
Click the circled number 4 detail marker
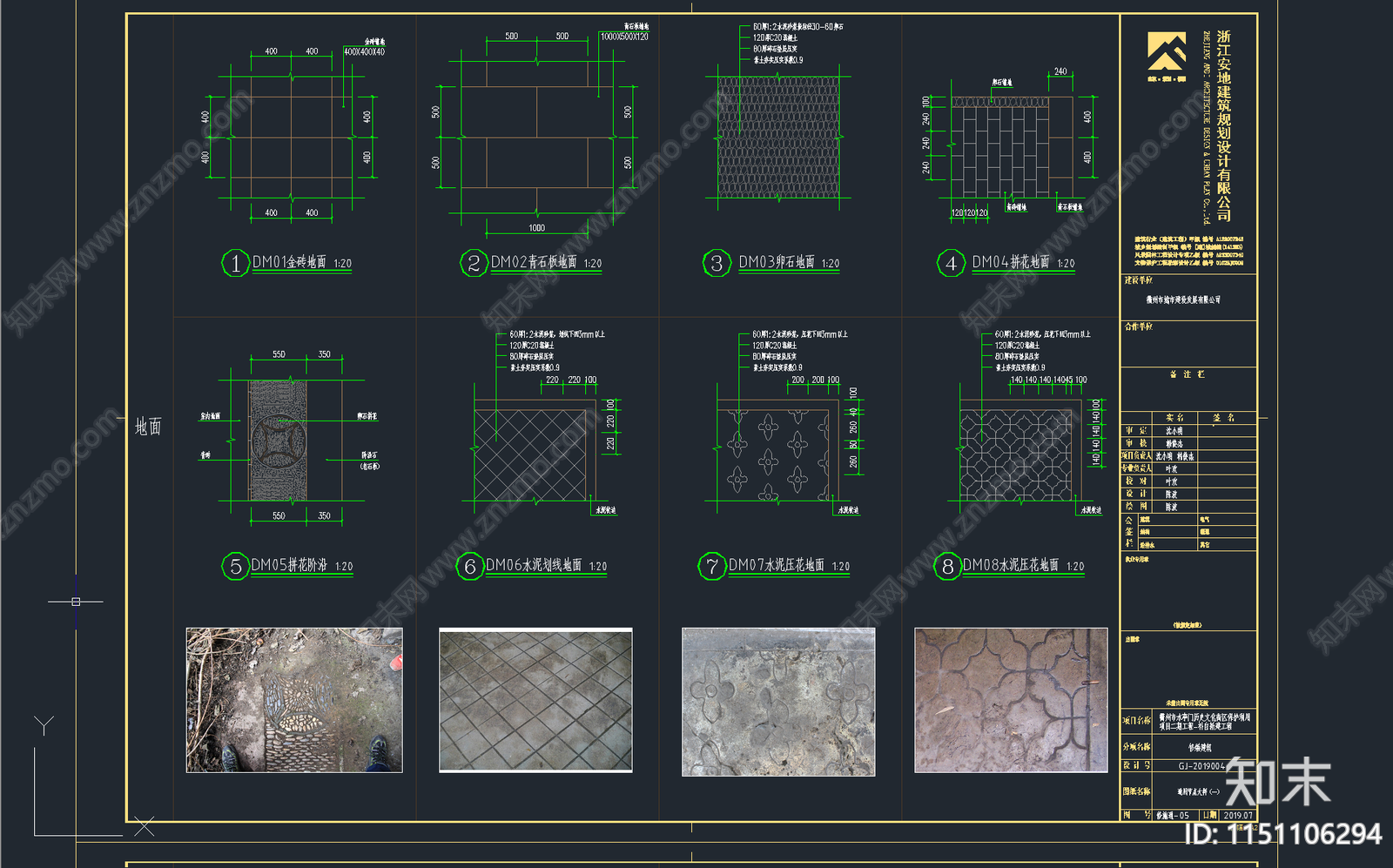click(x=951, y=263)
